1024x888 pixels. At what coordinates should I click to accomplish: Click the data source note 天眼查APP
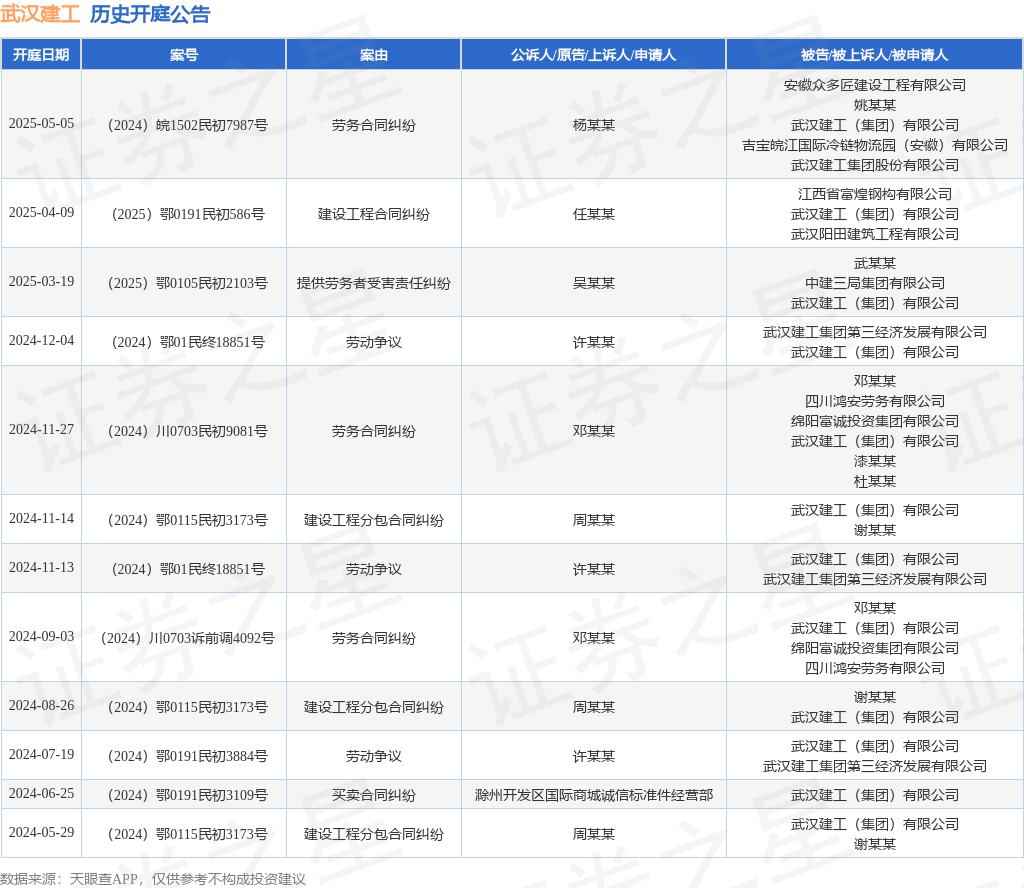click(103, 879)
